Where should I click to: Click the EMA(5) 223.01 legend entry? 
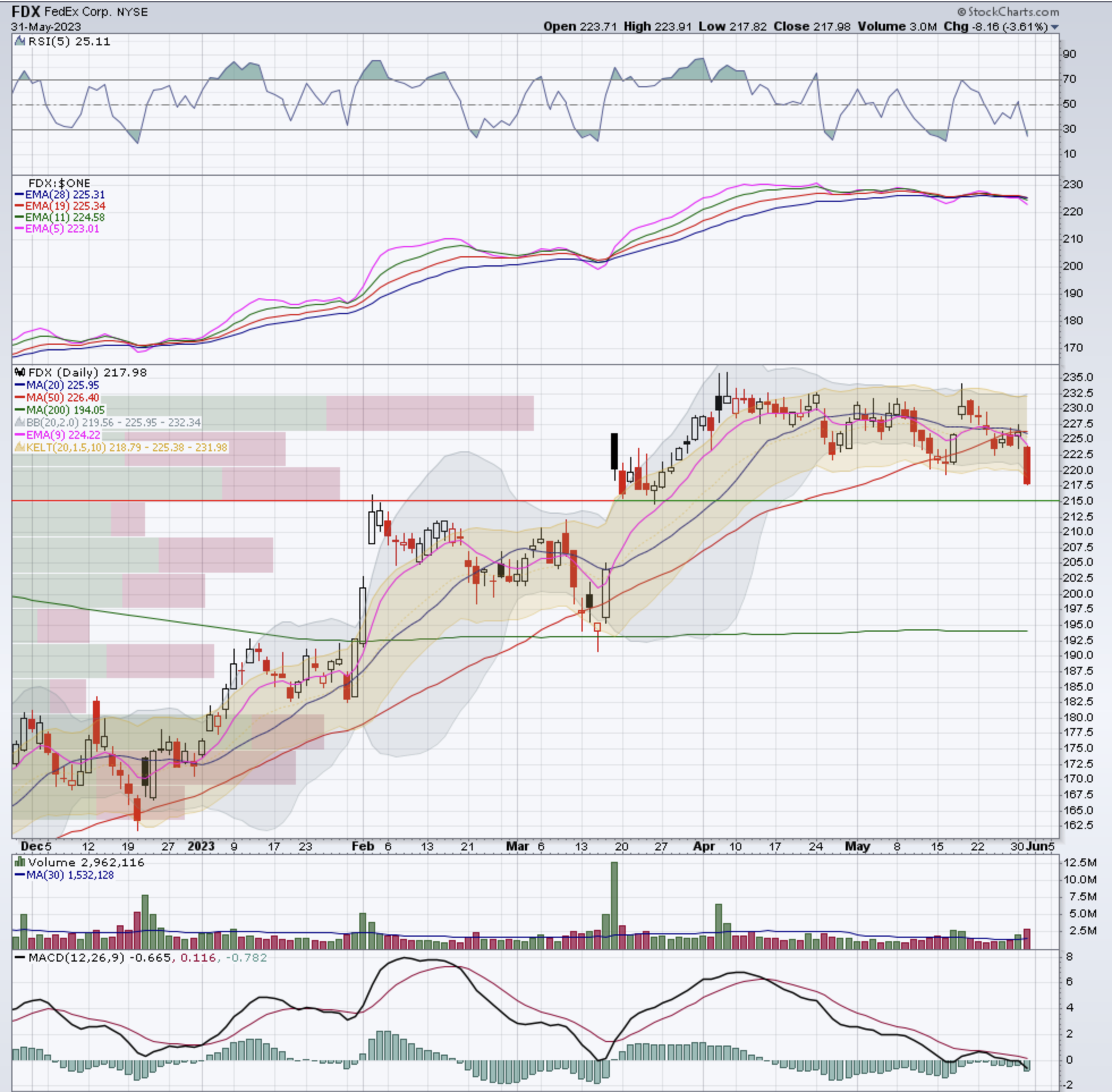pos(57,228)
